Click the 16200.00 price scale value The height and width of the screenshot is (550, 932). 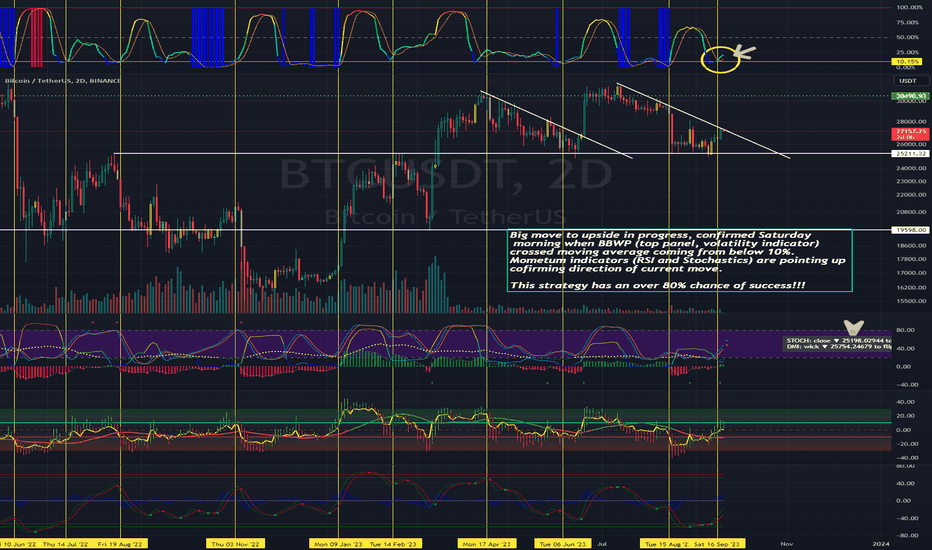pos(911,288)
